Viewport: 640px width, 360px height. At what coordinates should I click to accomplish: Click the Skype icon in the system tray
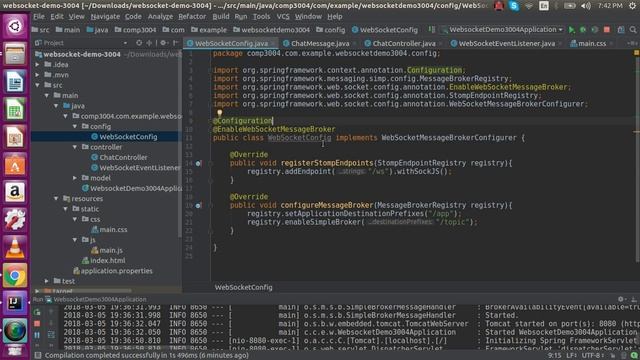click(x=514, y=6)
